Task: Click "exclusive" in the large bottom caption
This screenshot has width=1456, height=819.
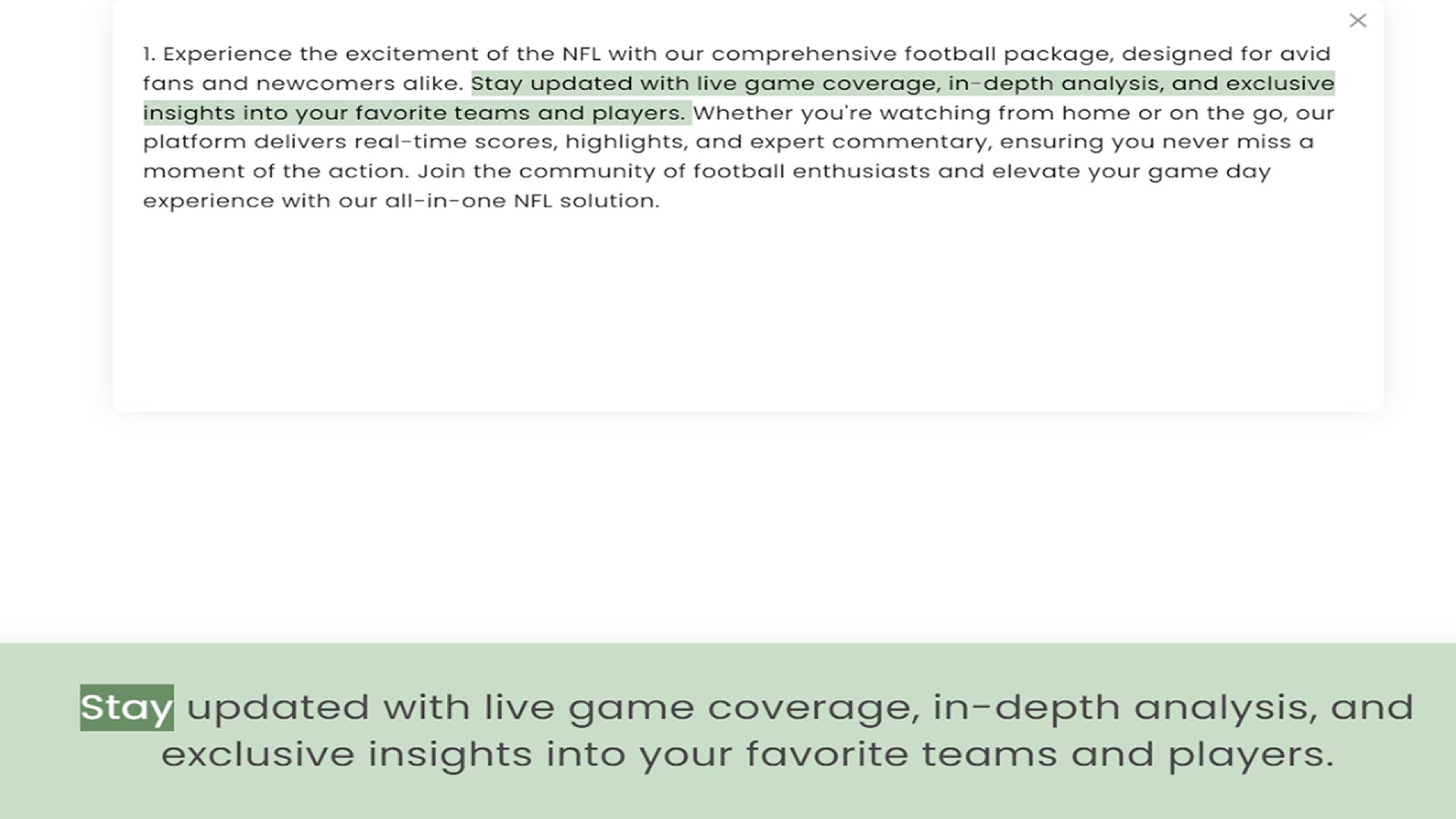Action: [x=258, y=755]
